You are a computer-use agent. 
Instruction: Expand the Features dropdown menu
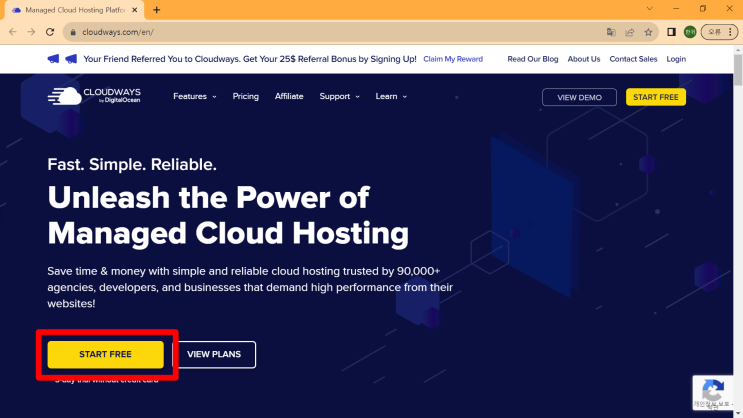click(195, 96)
